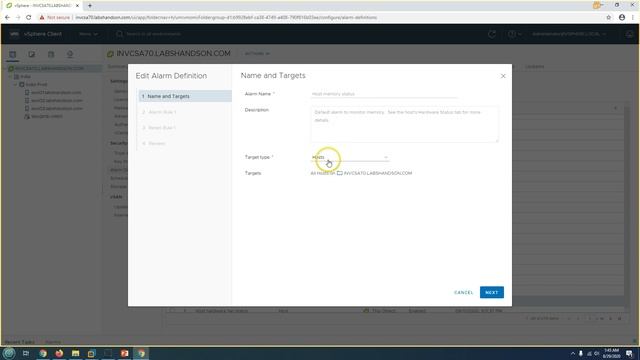Click the network tray icon
Viewport: 640px width, 360px height.
[x=589, y=353]
